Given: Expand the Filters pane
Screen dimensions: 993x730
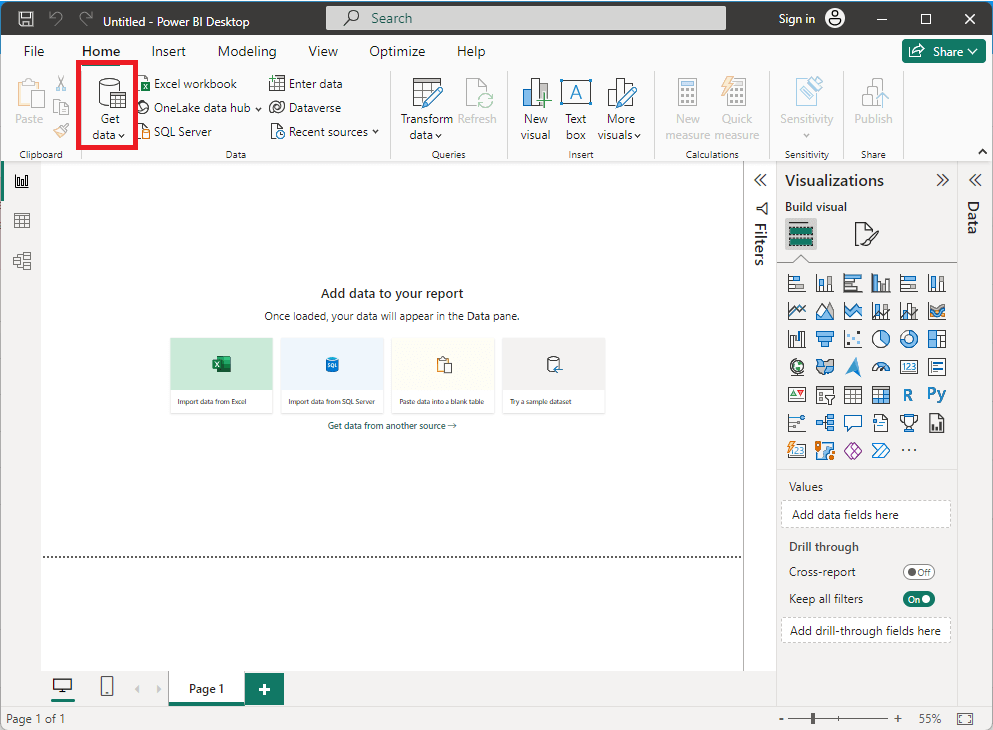Looking at the screenshot, I should pos(760,180).
